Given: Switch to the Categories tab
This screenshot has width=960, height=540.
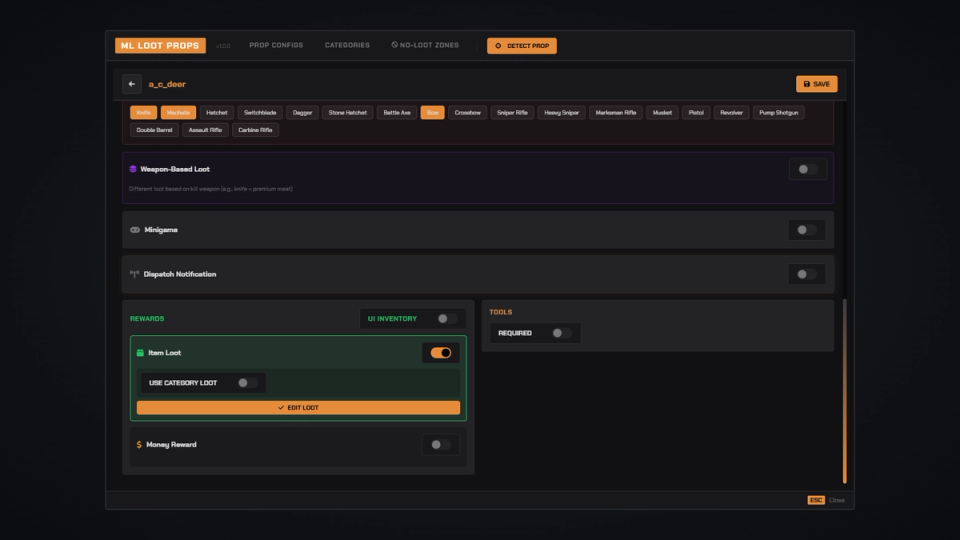Looking at the screenshot, I should [347, 45].
